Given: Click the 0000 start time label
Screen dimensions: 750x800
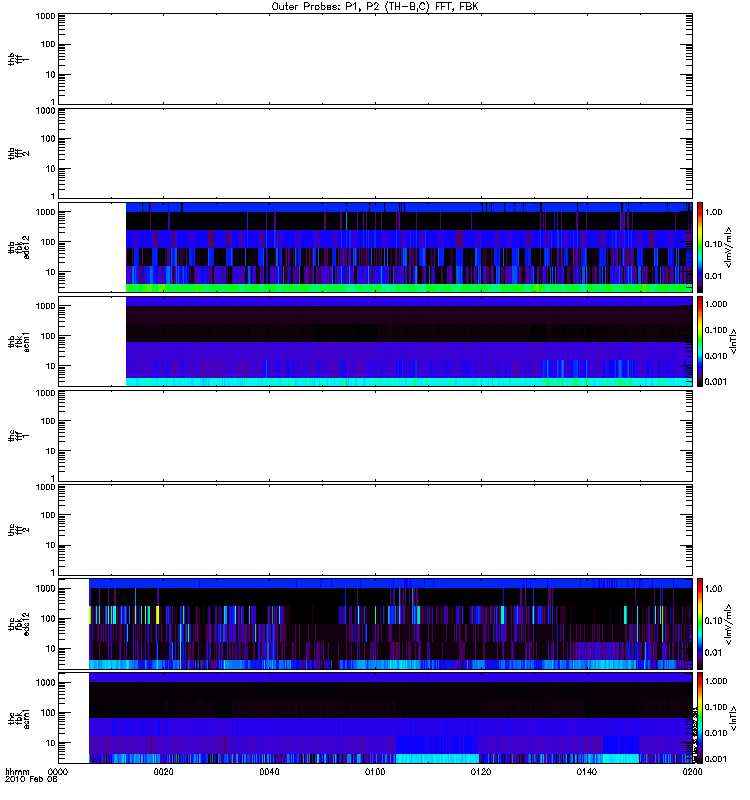Looking at the screenshot, I should tap(58, 772).
